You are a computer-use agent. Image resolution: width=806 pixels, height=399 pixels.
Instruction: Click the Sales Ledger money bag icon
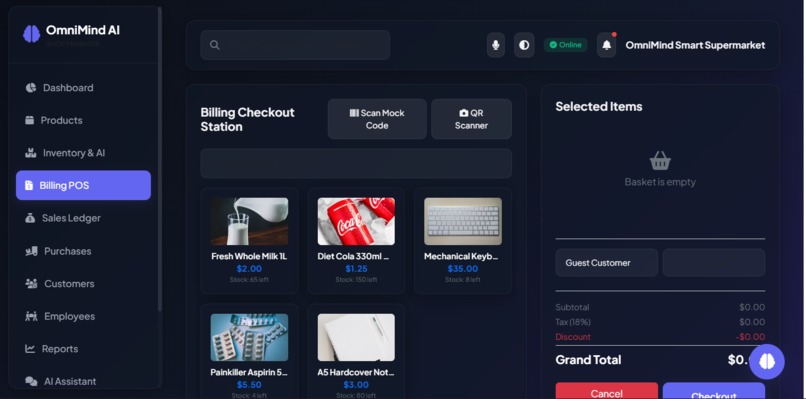[30, 218]
